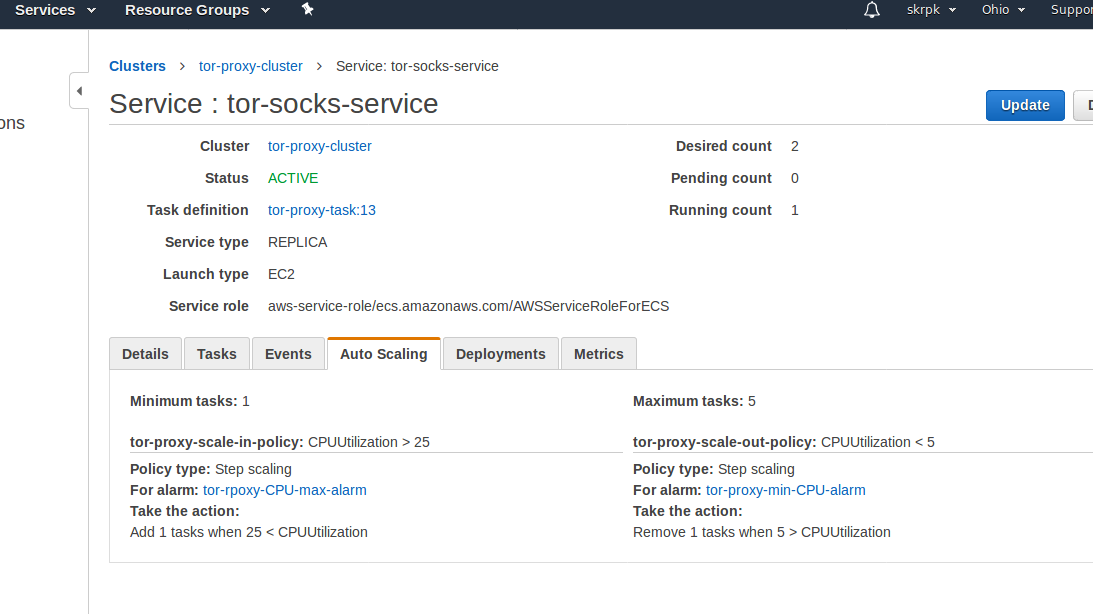The height and width of the screenshot is (614, 1093).
Task: Open the notifications bell
Action: point(872,10)
